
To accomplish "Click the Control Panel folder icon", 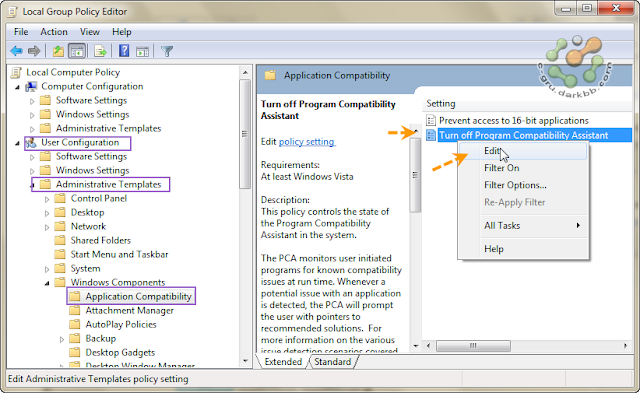I will [60, 198].
